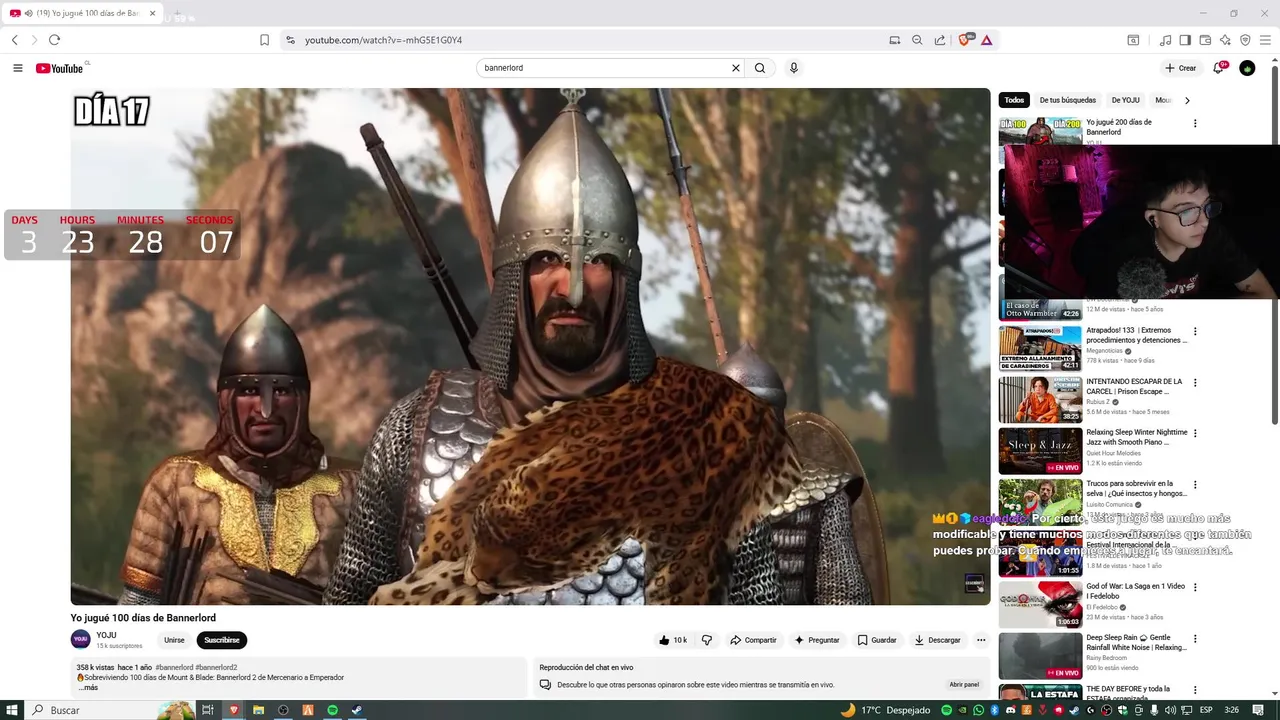This screenshot has height=720, width=1280.
Task: Open Brave Rewards triangle icon
Action: [986, 40]
